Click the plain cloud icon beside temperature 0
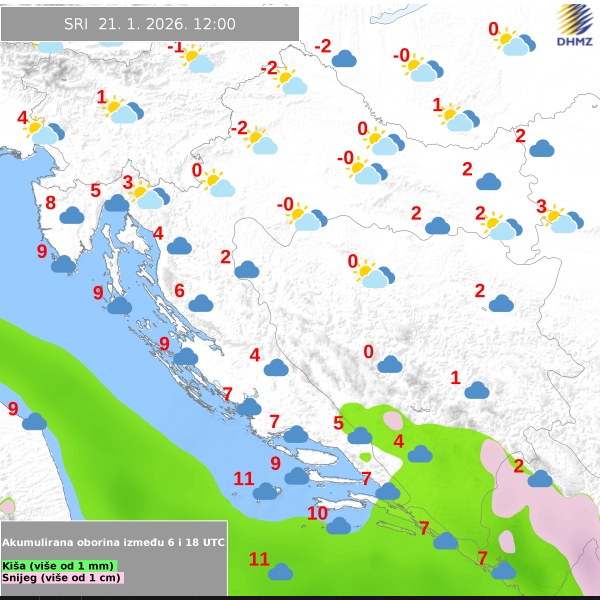The image size is (600, 600). point(389,364)
